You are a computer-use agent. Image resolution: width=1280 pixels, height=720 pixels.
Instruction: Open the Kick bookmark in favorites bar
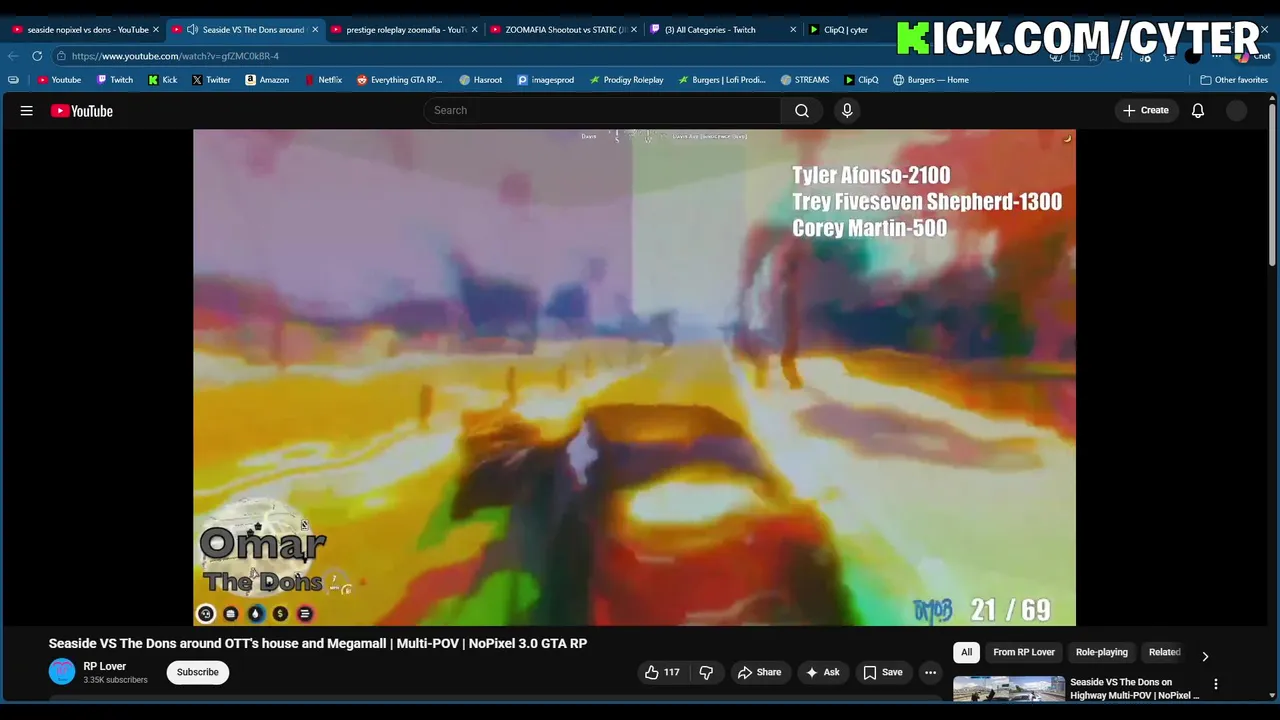coord(163,80)
